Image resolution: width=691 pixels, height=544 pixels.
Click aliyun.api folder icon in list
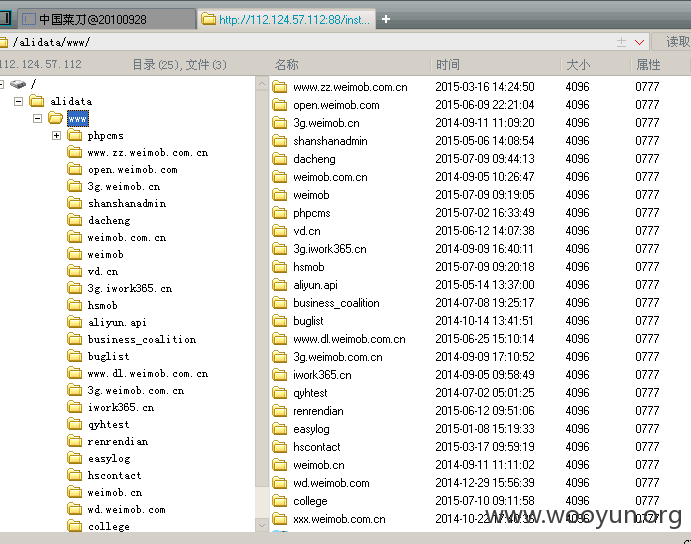coord(280,284)
